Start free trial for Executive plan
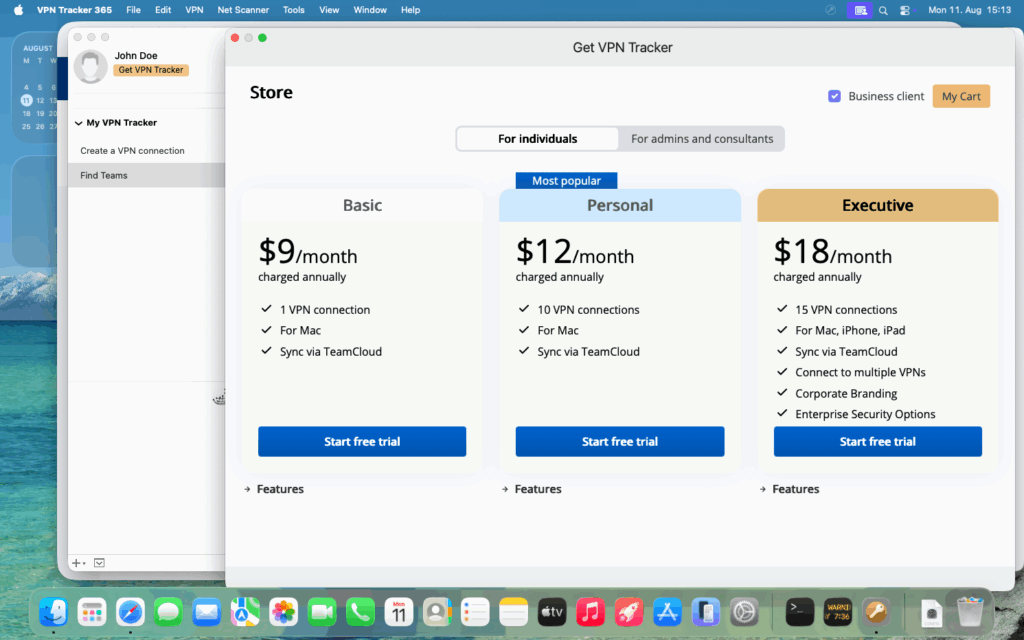 click(878, 441)
